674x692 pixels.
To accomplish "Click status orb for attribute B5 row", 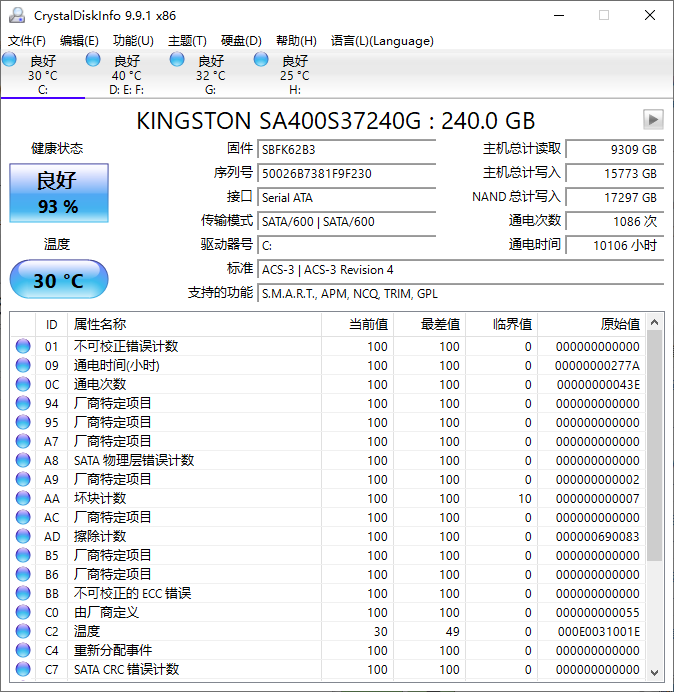I will click(23, 555).
